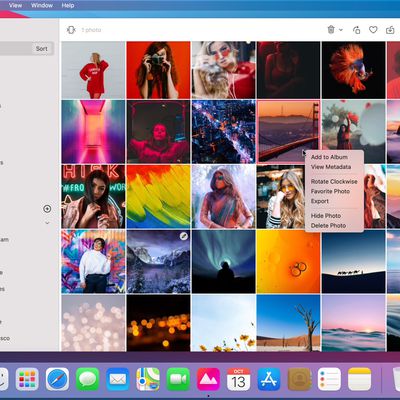Select Favorite Photo in context menu
This screenshot has height=400, width=400.
tap(330, 191)
